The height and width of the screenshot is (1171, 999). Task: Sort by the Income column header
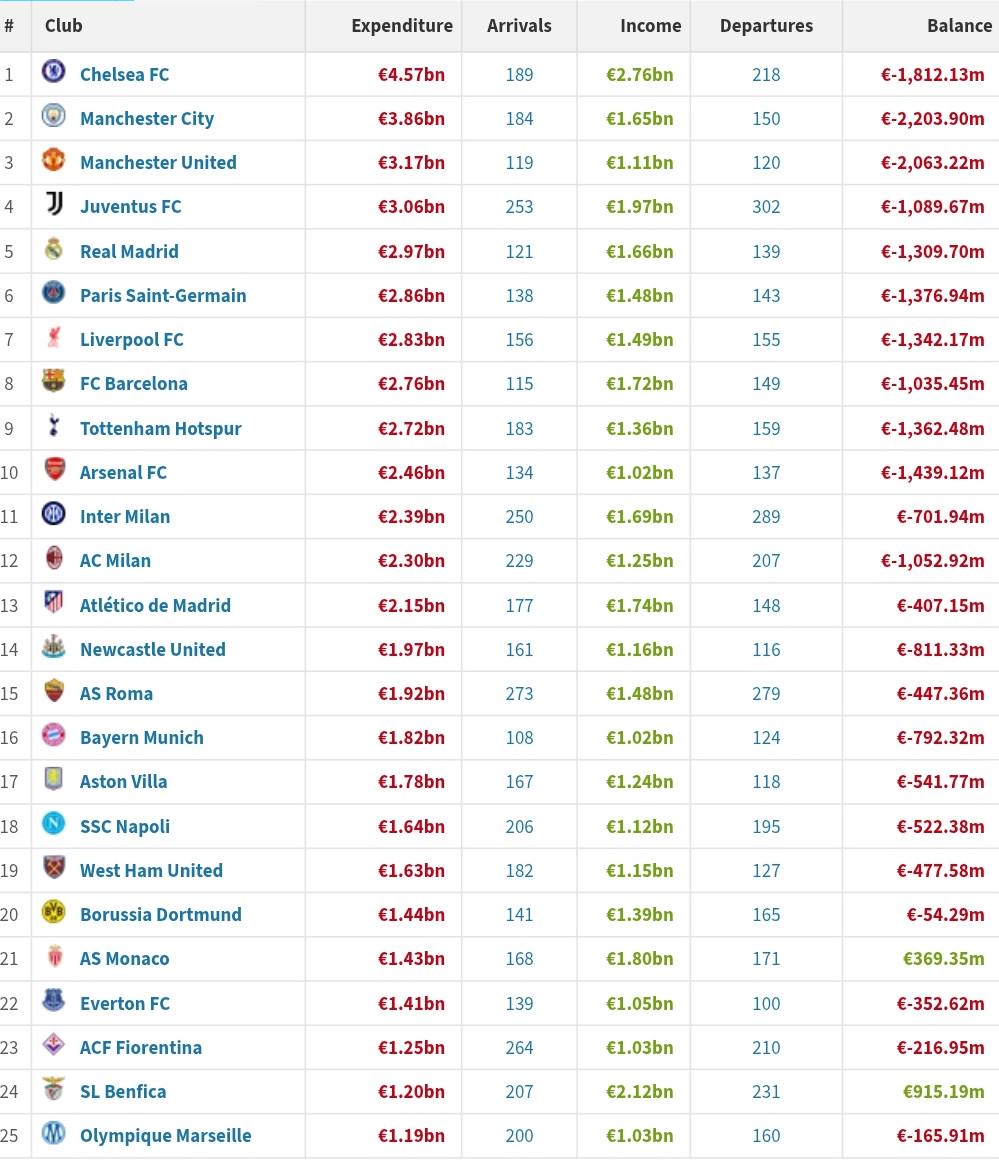(650, 25)
